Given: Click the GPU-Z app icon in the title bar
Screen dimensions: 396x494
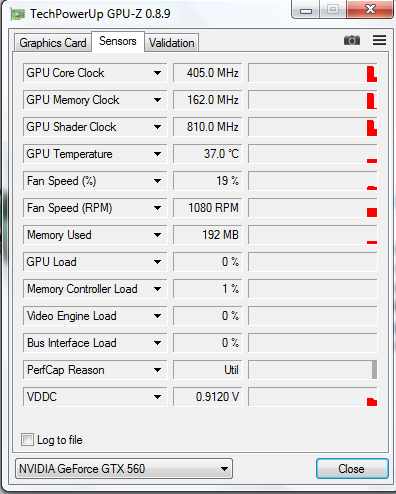Looking at the screenshot, I should click(x=17, y=14).
